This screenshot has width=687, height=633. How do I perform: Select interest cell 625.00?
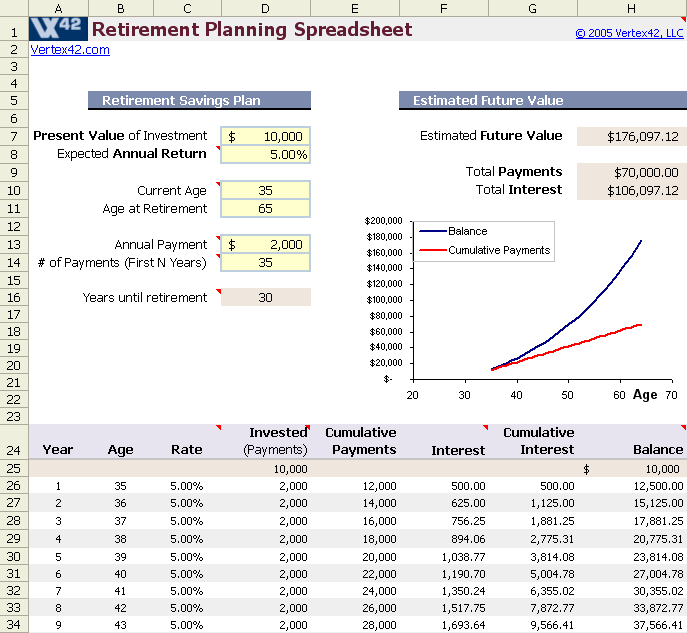point(444,503)
